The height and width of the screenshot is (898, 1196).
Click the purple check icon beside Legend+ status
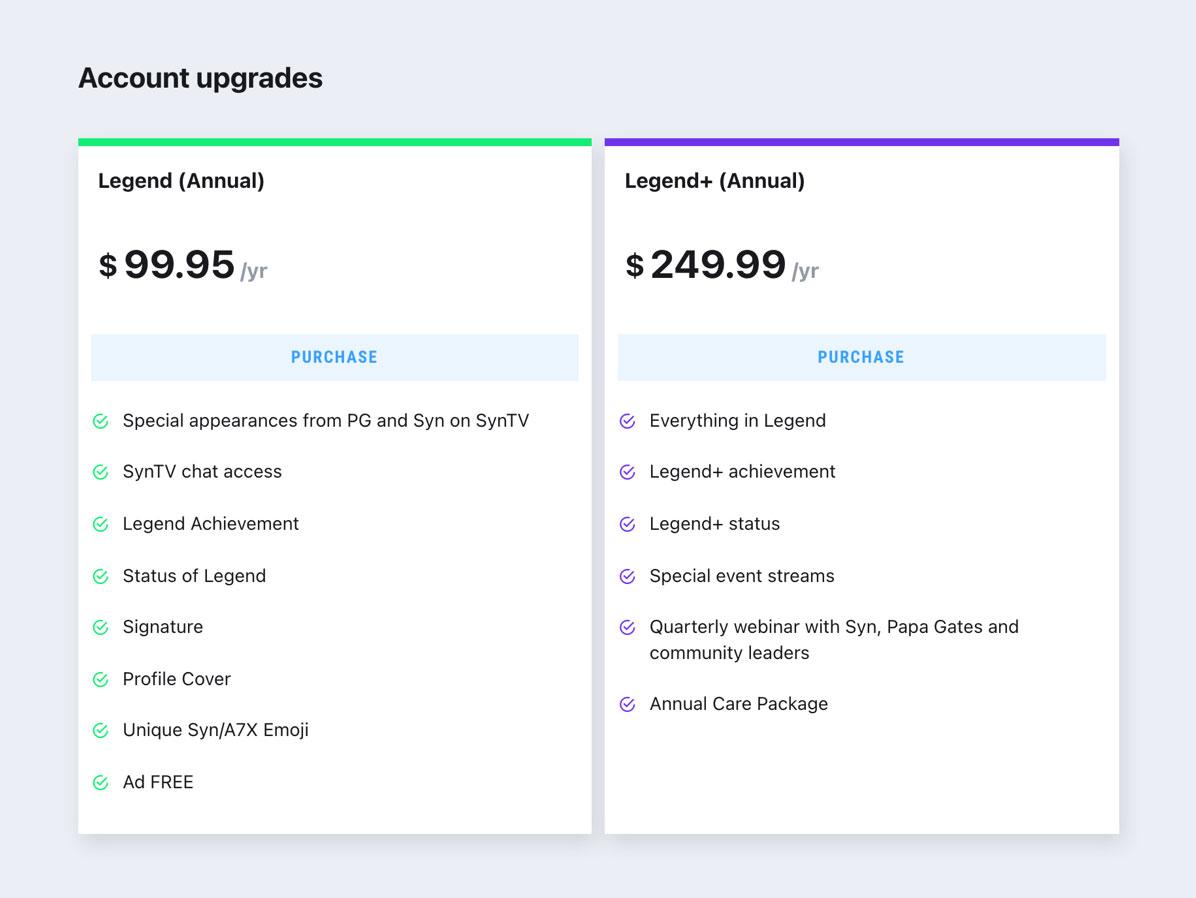[628, 524]
